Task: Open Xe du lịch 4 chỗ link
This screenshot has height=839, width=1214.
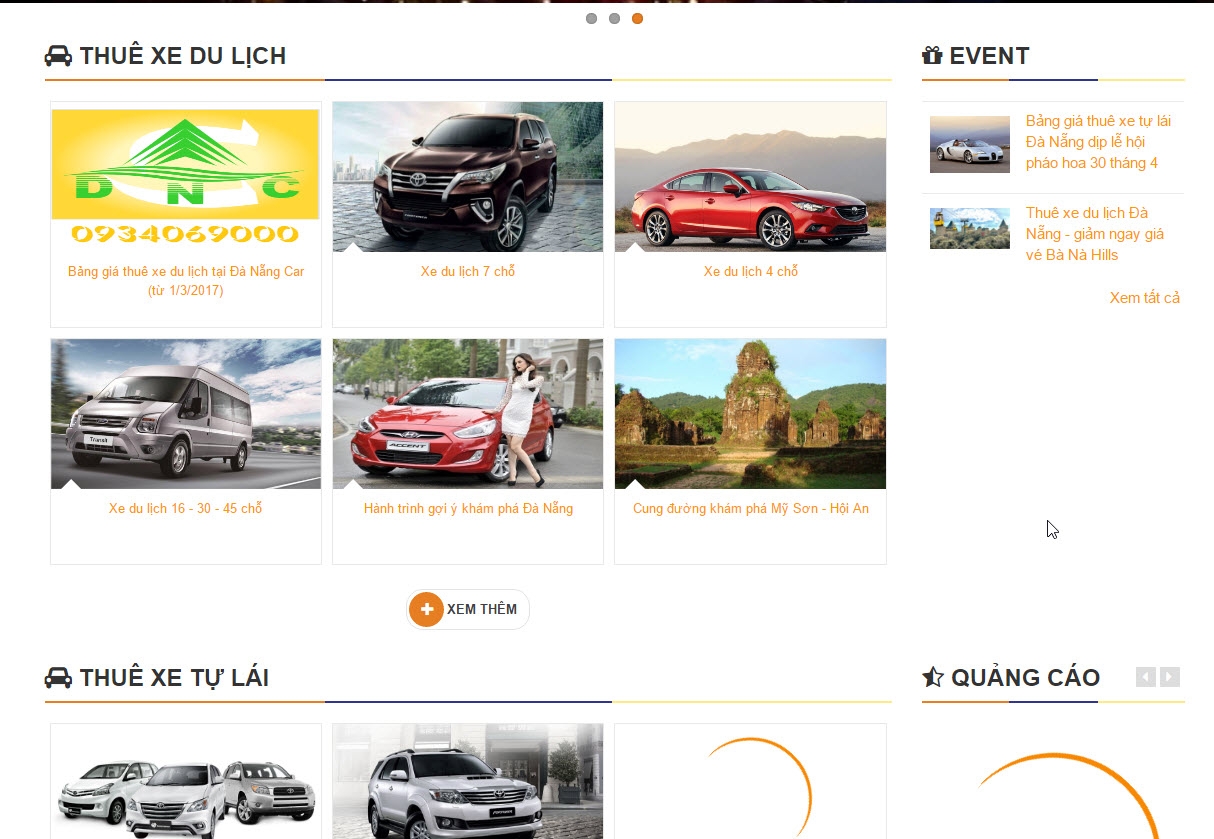Action: (x=751, y=271)
